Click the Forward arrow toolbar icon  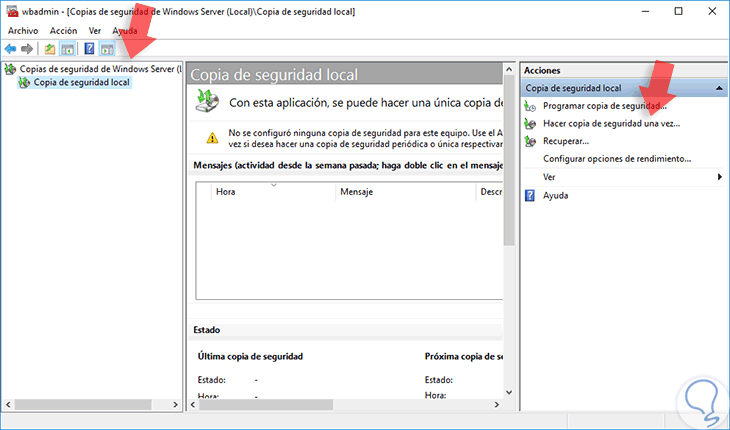(x=27, y=48)
